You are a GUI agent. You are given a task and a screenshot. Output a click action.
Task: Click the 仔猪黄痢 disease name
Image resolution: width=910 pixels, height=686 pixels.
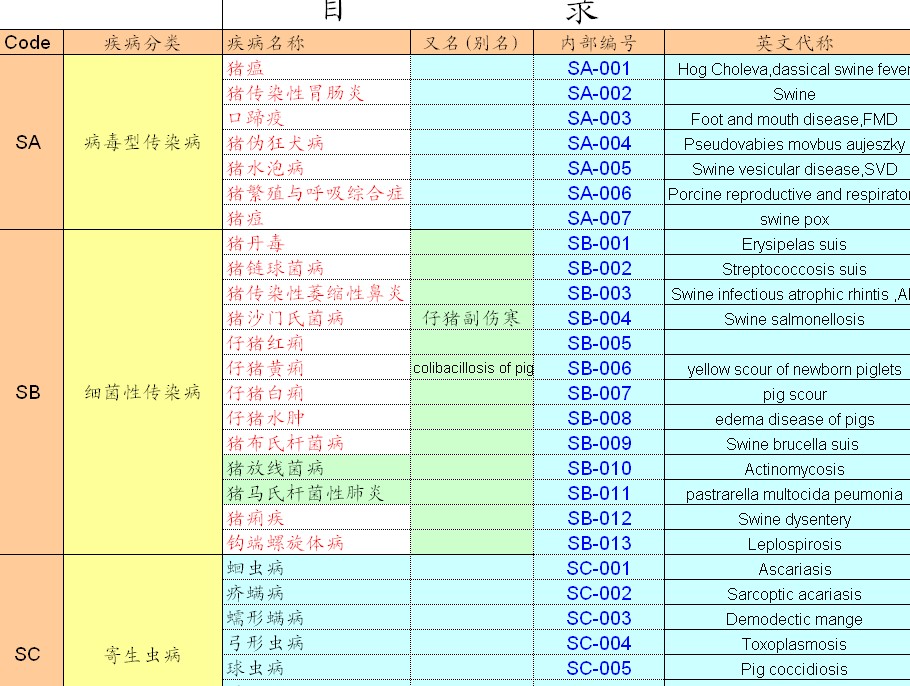pyautogui.click(x=265, y=368)
